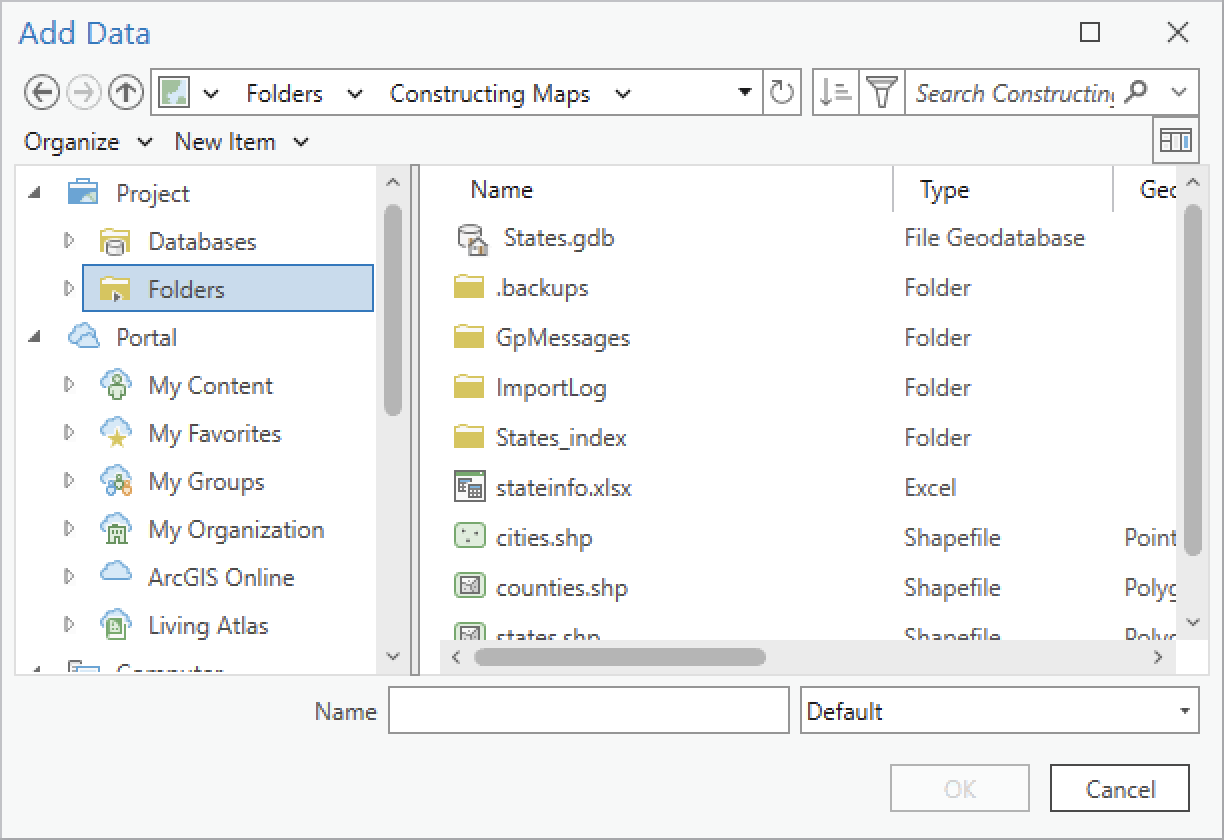
Task: Click the Back navigation arrow
Action: pos(42,92)
